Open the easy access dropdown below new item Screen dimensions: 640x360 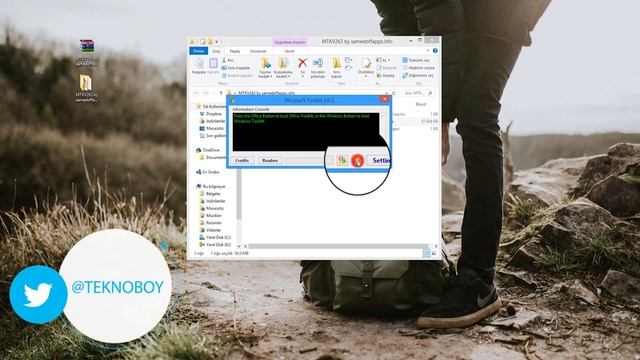pyautogui.click(x=348, y=68)
